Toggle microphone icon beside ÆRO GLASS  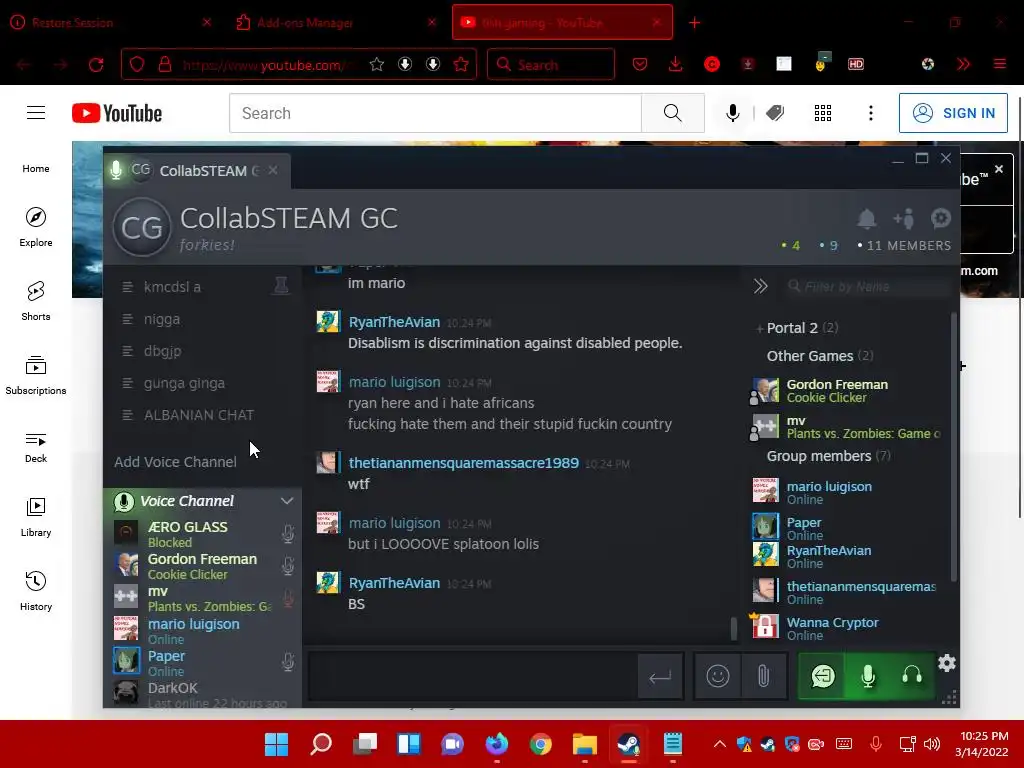click(x=287, y=534)
